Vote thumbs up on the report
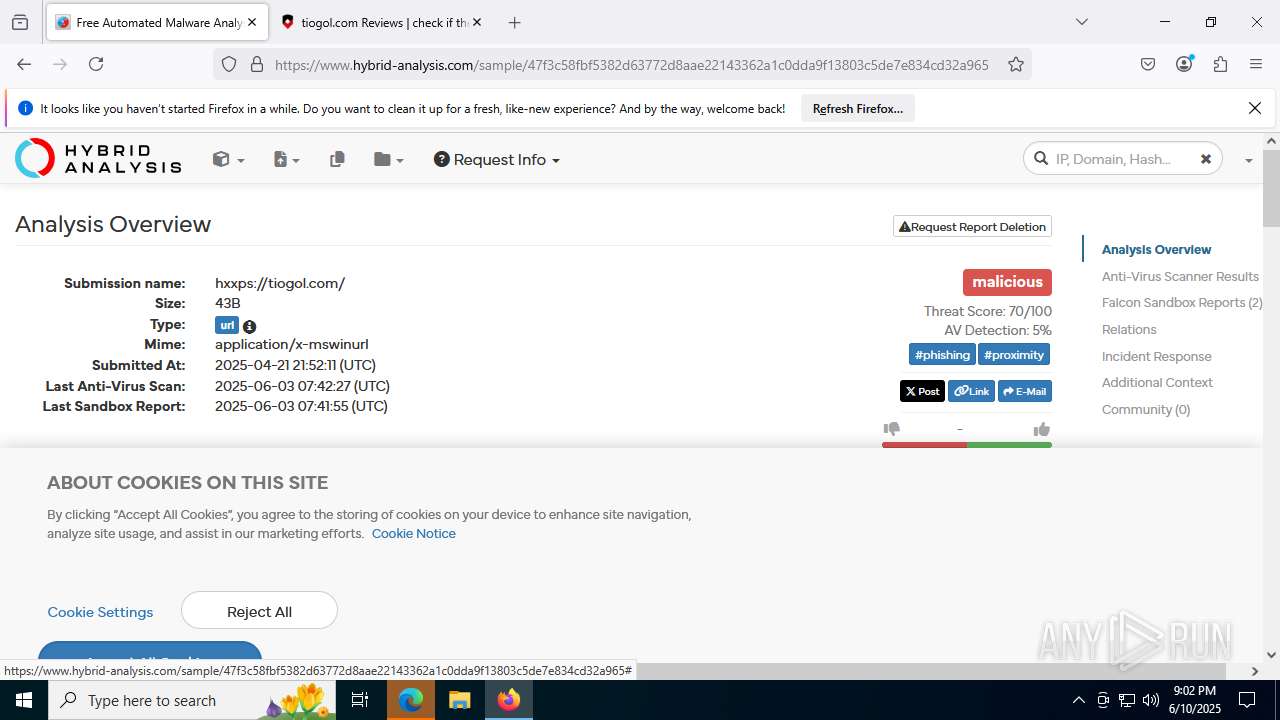 point(1042,429)
